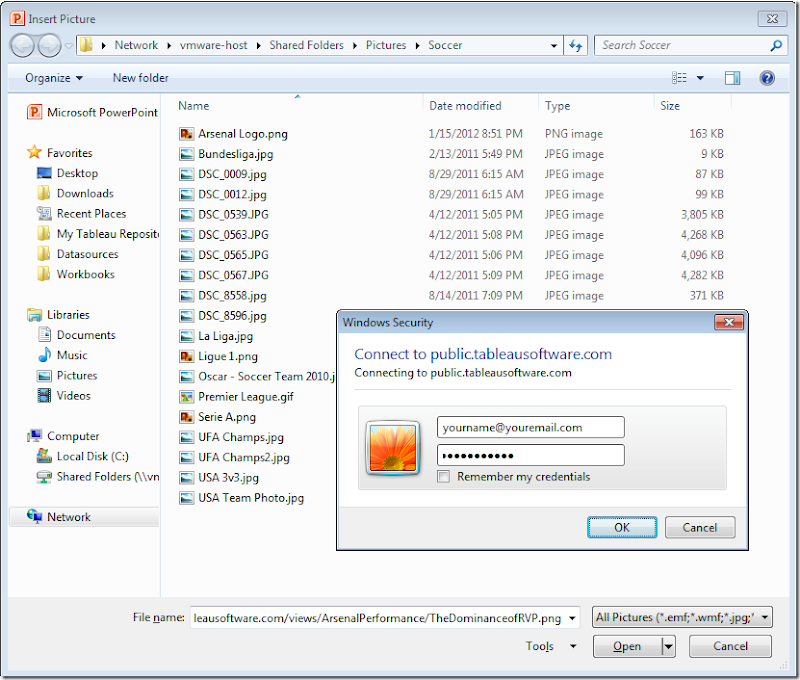The height and width of the screenshot is (680, 800).
Task: Open the File name history dropdown
Action: pos(572,618)
